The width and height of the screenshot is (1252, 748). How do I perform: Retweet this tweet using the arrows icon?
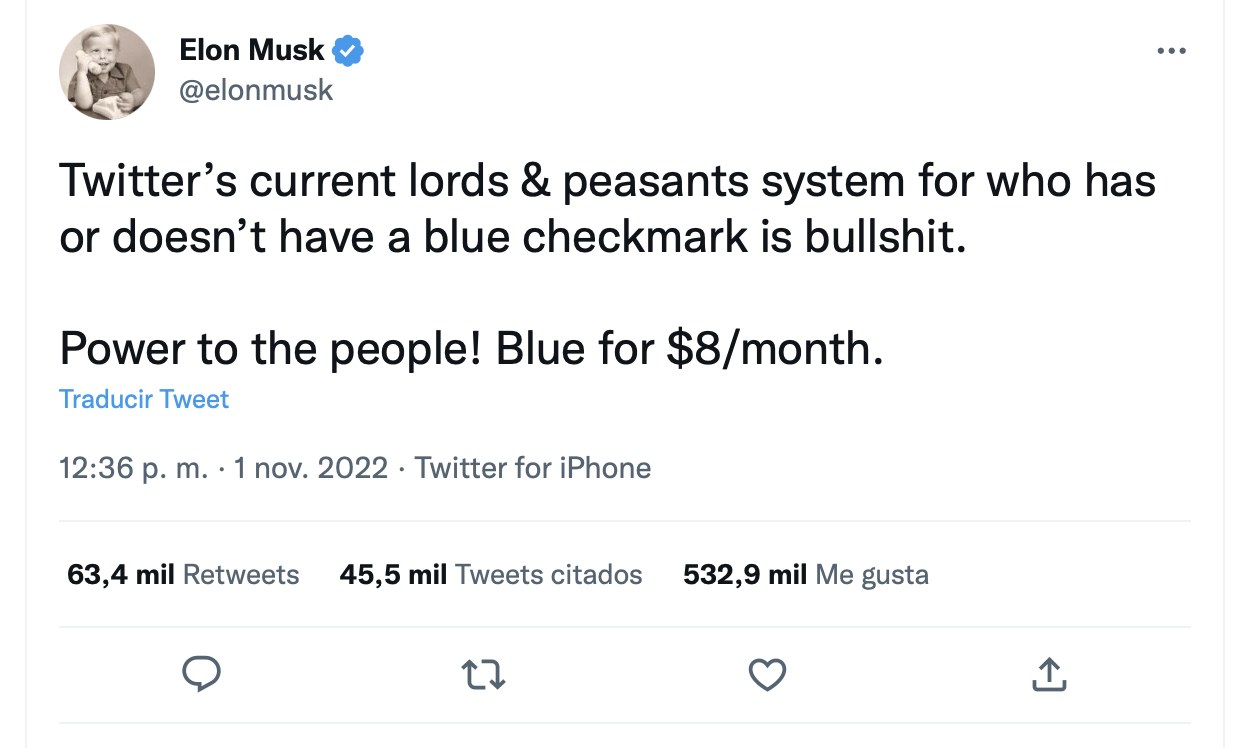485,675
